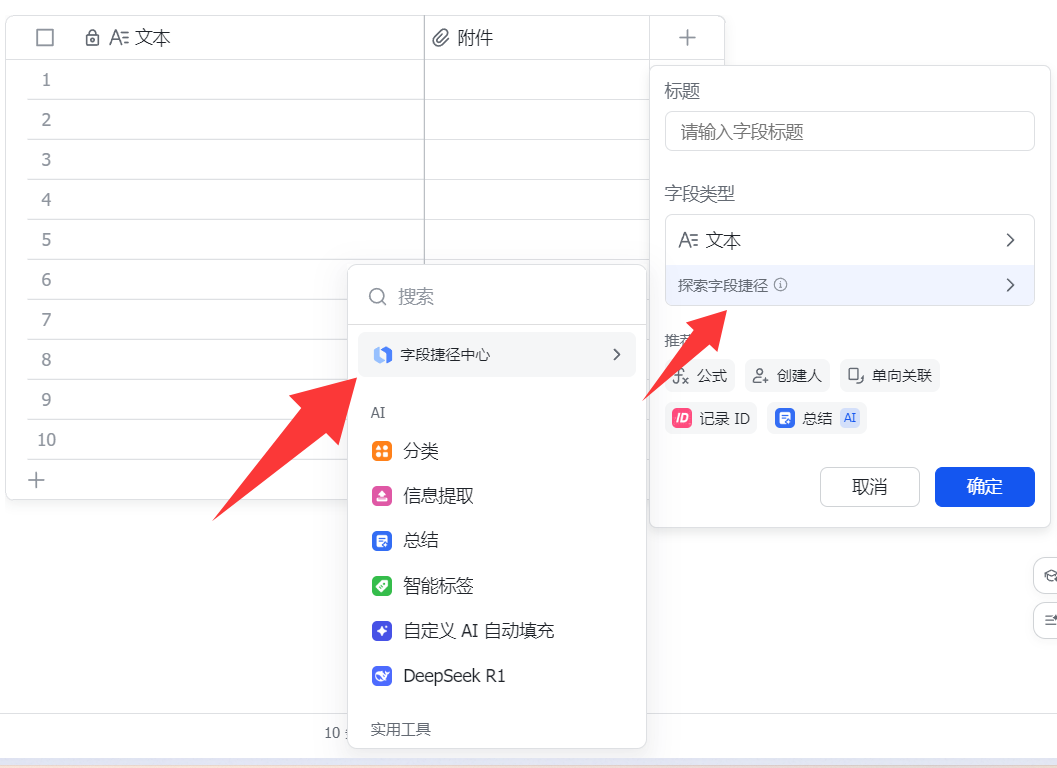
Task: Open the 文本 field type dropdown
Action: [x=849, y=240]
